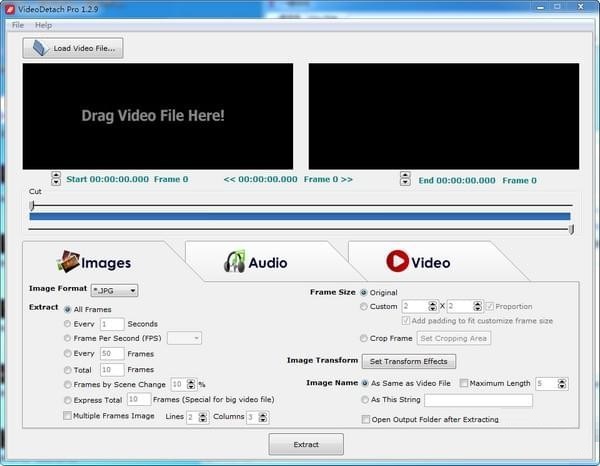Click the As This String text field

coord(478,400)
